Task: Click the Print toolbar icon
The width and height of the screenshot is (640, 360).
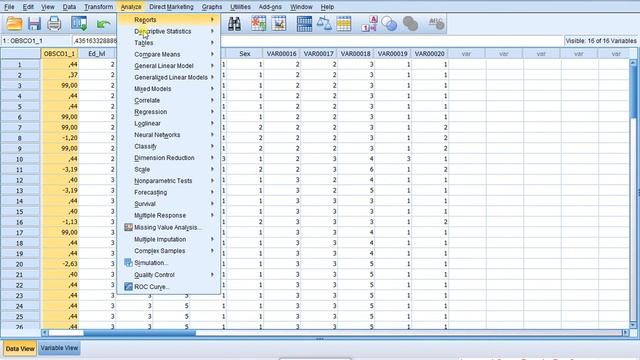Action: 54,24
